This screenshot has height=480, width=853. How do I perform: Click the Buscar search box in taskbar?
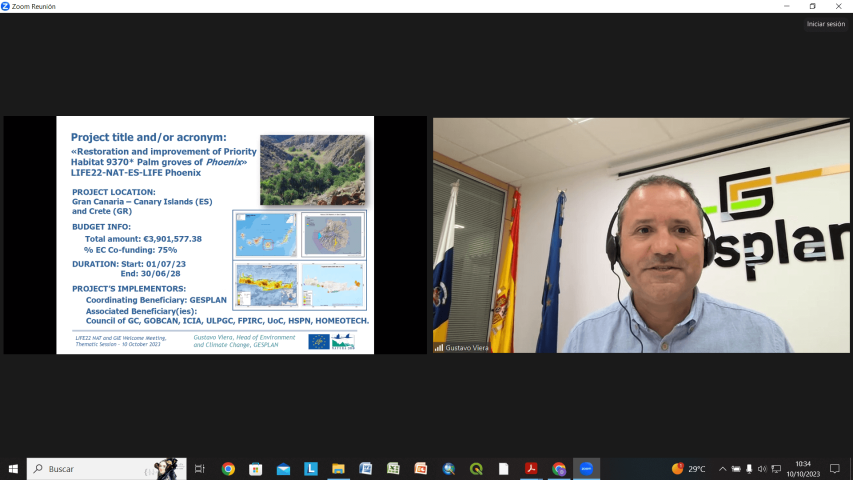(x=107, y=469)
